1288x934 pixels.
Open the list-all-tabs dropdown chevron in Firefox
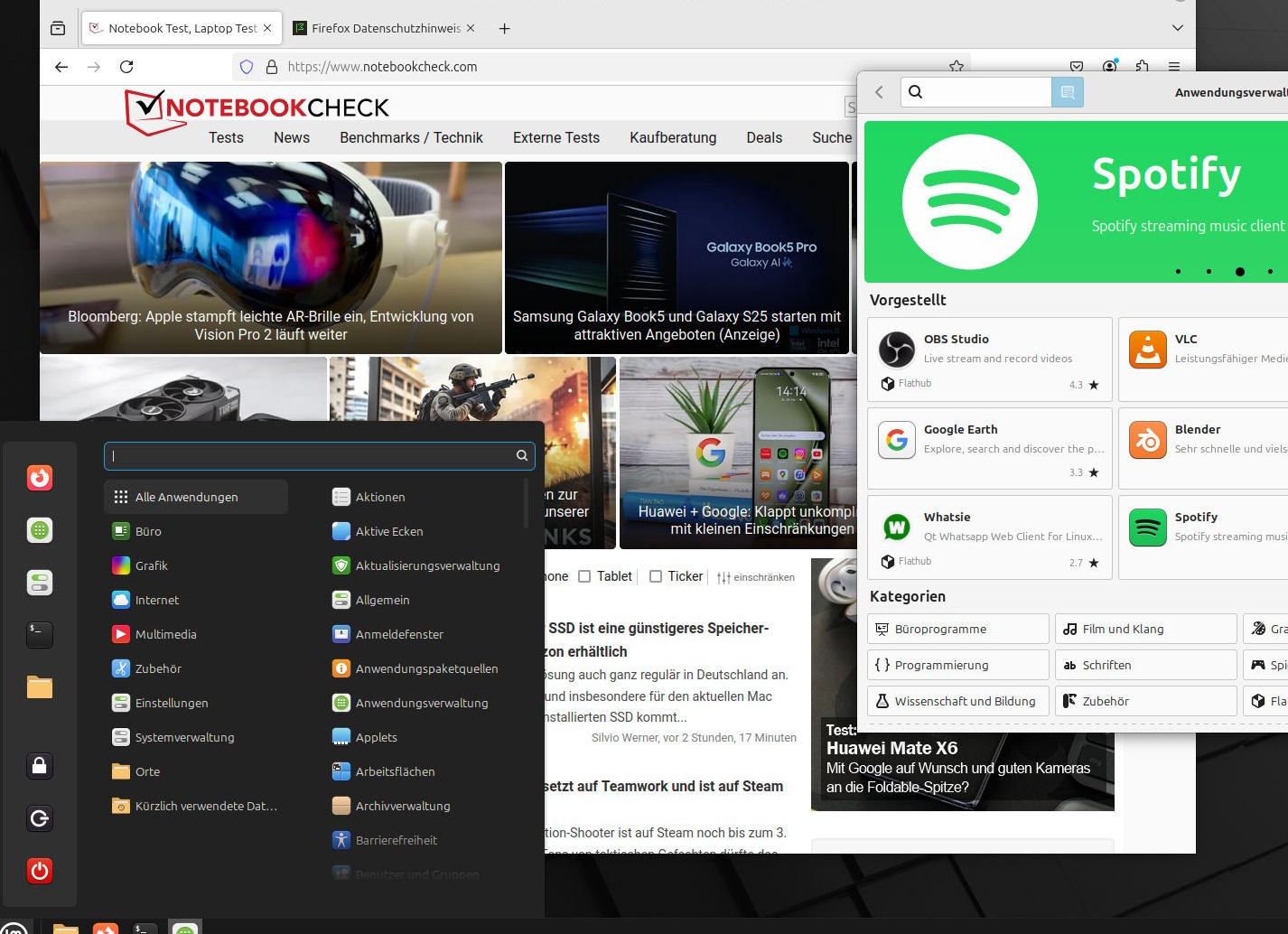[x=1177, y=28]
